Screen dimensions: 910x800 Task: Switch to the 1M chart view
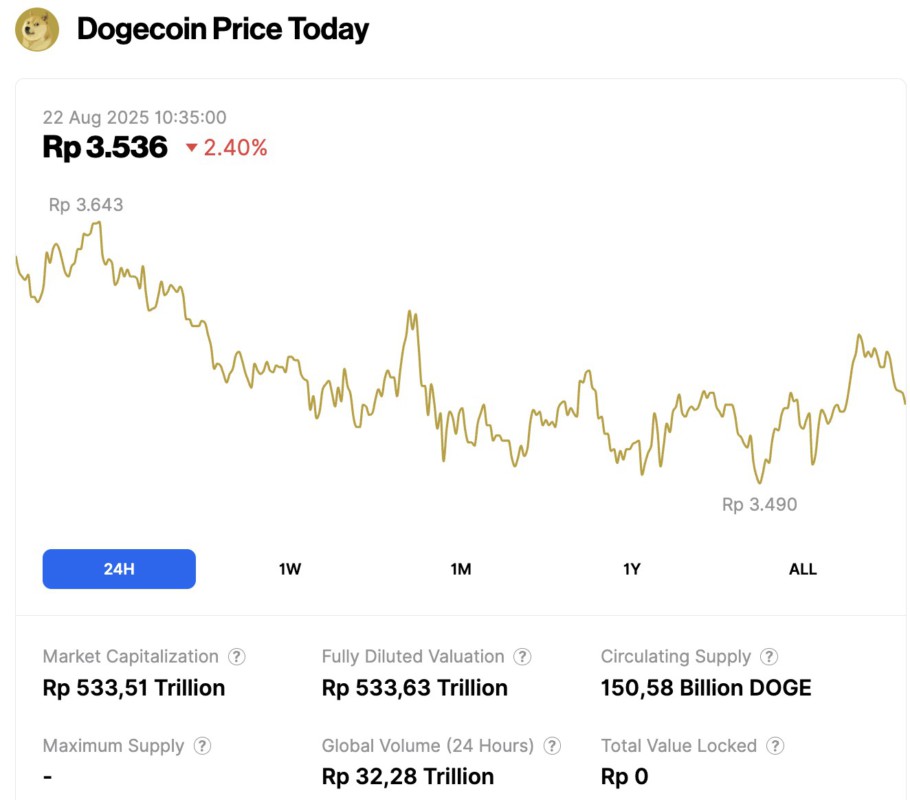click(460, 568)
